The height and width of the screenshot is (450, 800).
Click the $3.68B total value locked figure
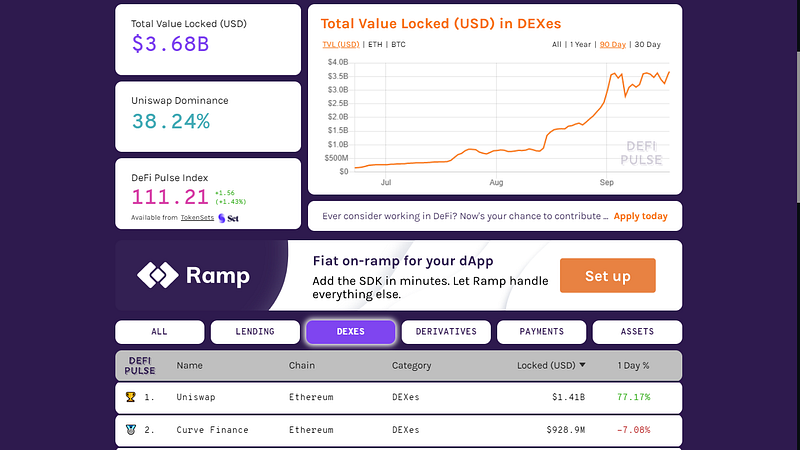click(170, 44)
